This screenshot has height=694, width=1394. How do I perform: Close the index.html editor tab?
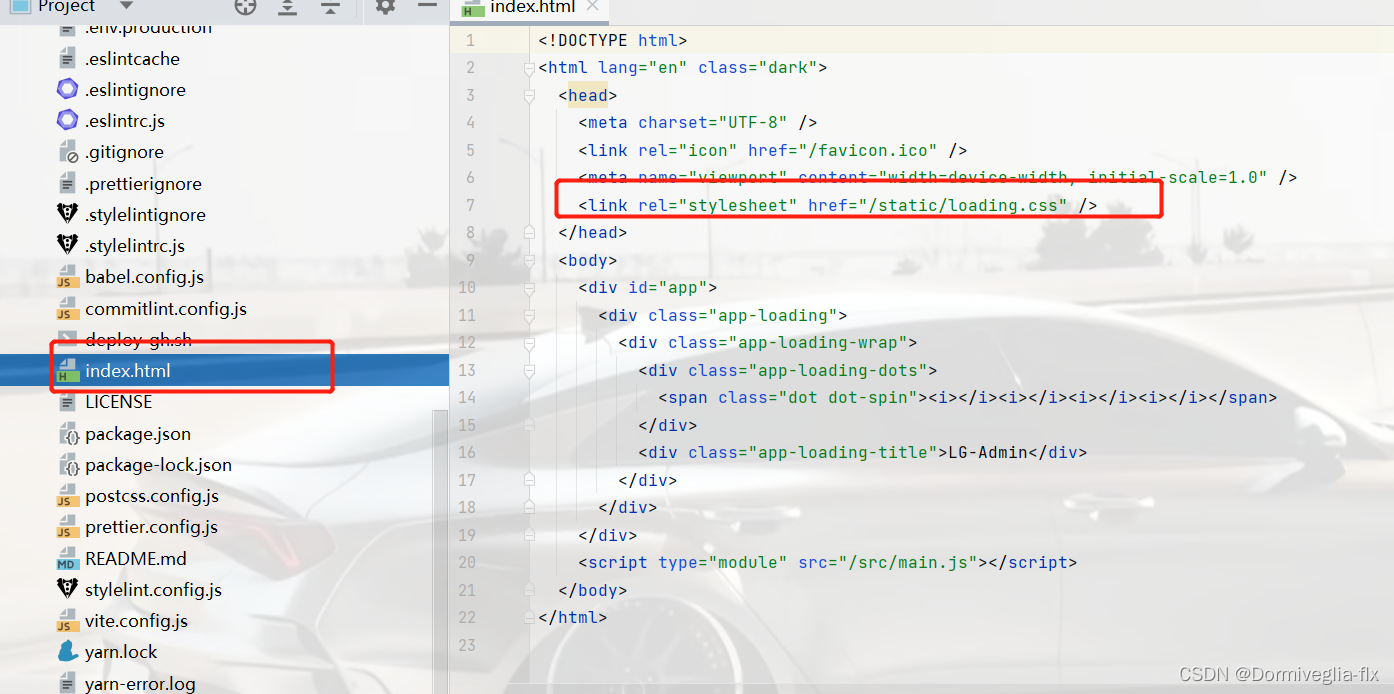point(592,6)
